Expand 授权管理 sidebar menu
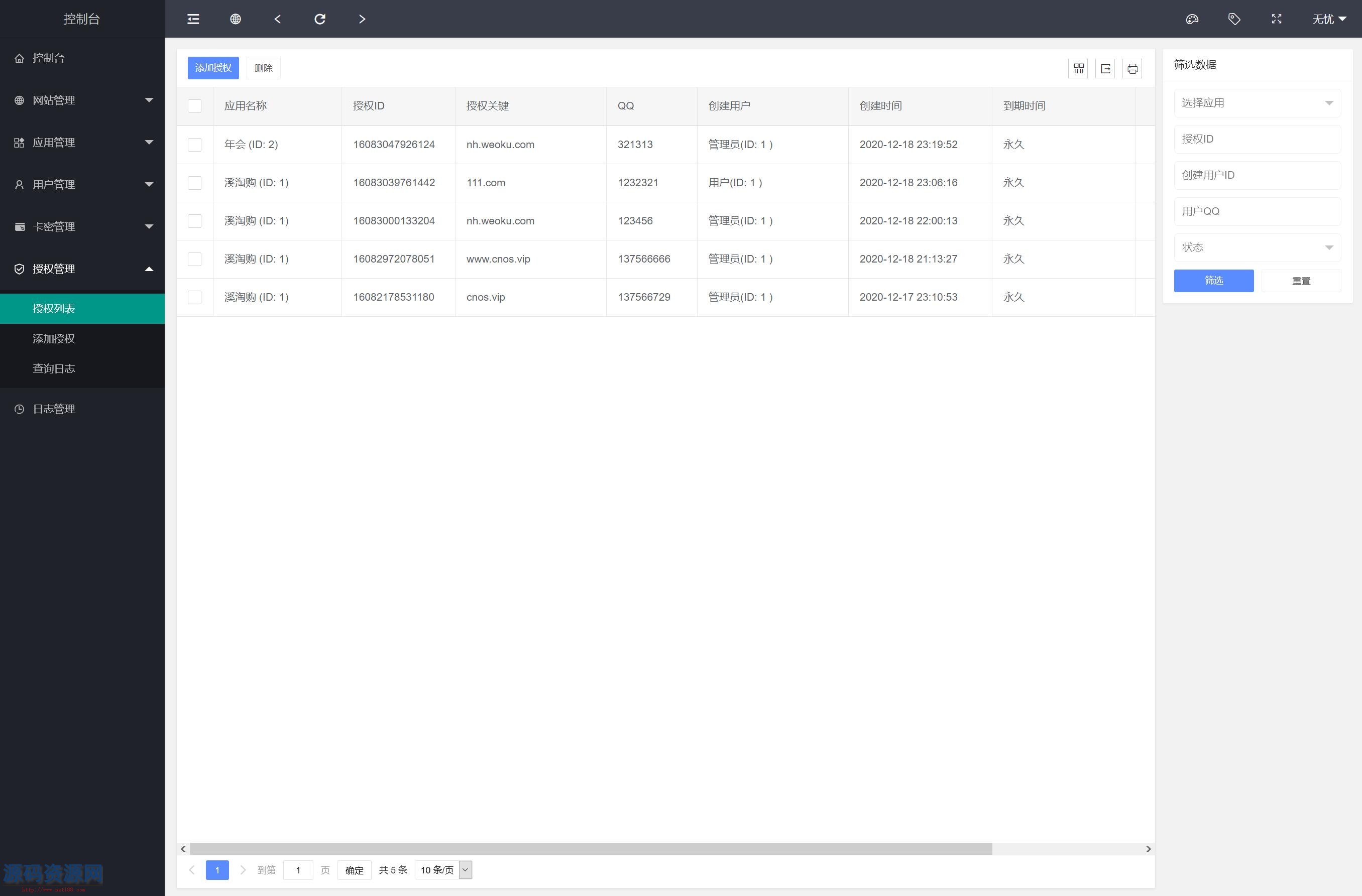1362x896 pixels. point(82,268)
